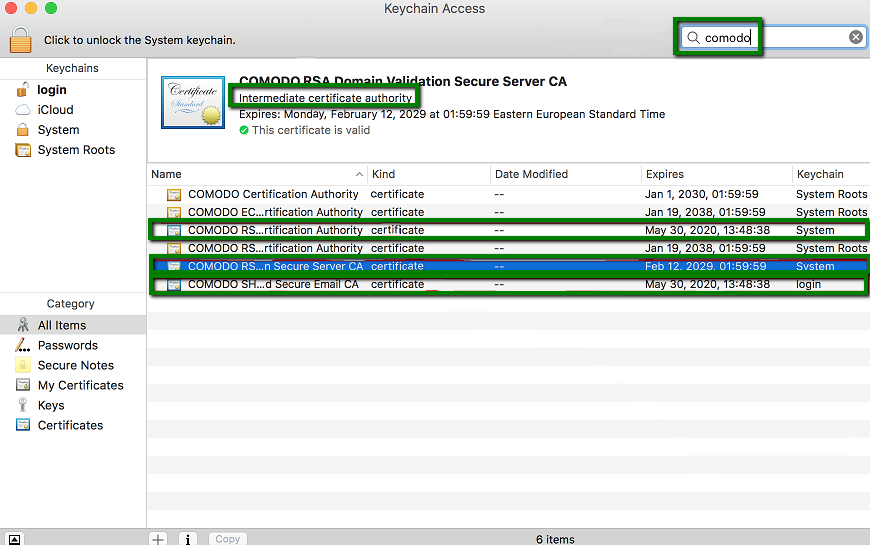Toggle the preview pane button at bottom left
870x545 pixels.
(x=14, y=539)
